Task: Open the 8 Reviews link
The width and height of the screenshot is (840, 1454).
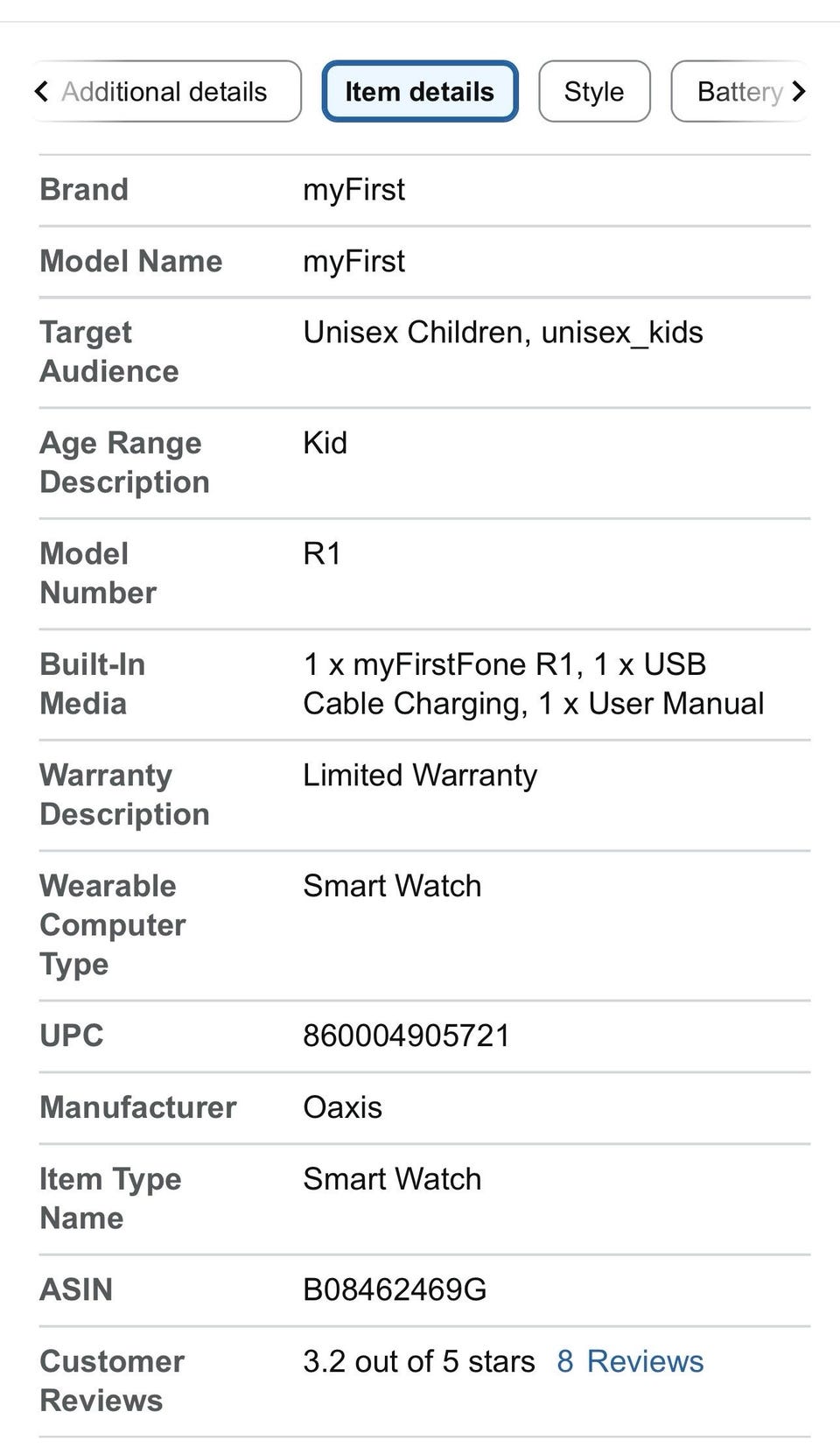Action: [x=630, y=1361]
